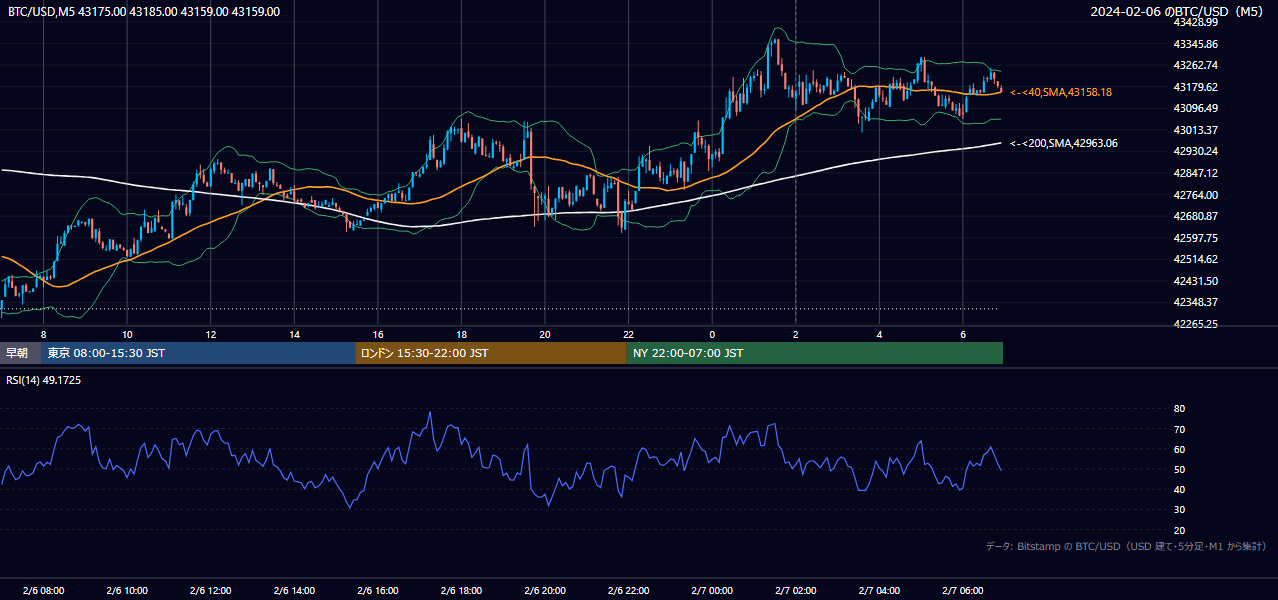Click price axis value 43013.37

pos(1195,130)
